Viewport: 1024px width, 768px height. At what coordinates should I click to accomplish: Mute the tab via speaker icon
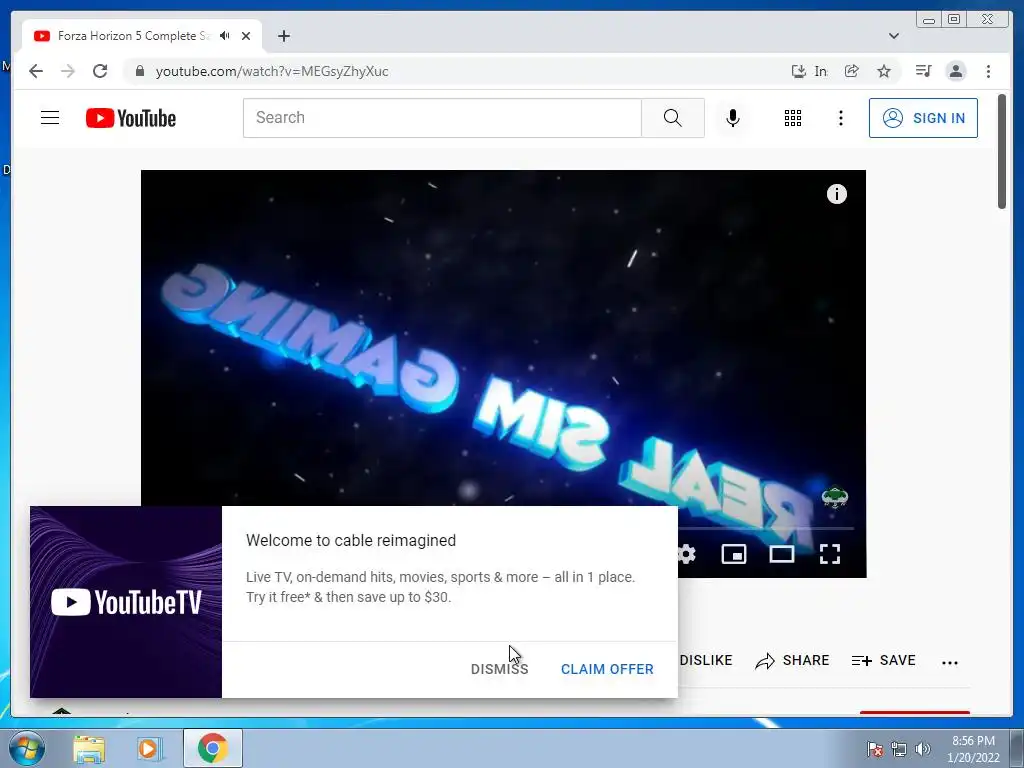[x=225, y=36]
